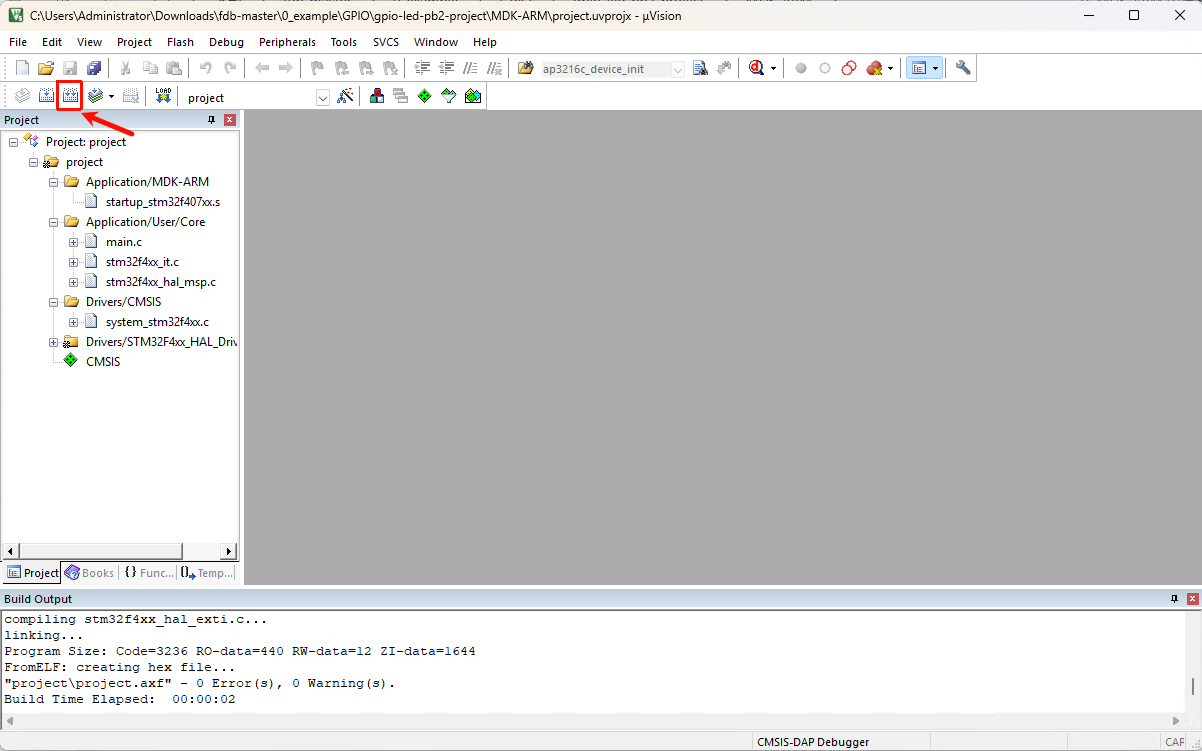The image size is (1202, 751).
Task: Collapse the Application/User/Core folder
Action: [54, 222]
